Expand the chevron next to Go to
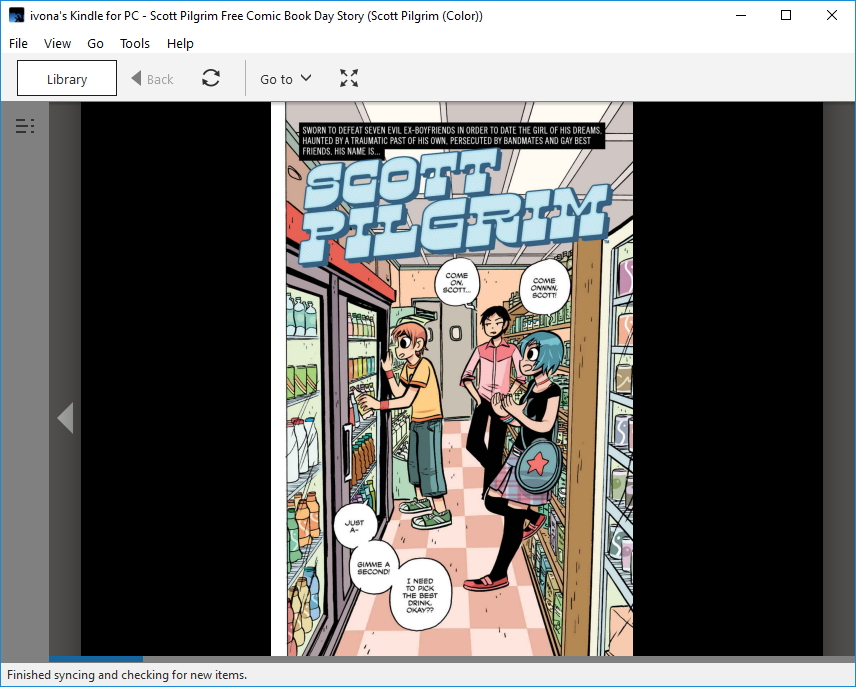Screen dimensions: 856x687 (x=307, y=78)
